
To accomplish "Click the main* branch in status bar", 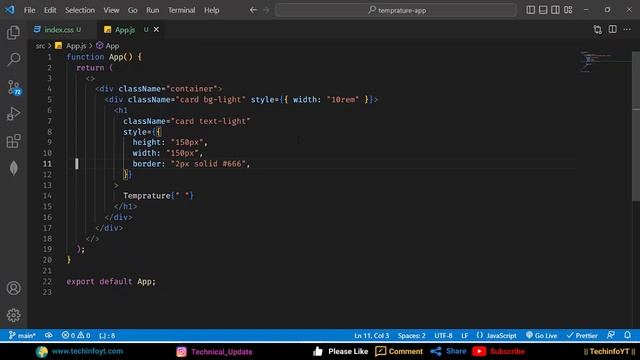I will point(22,336).
